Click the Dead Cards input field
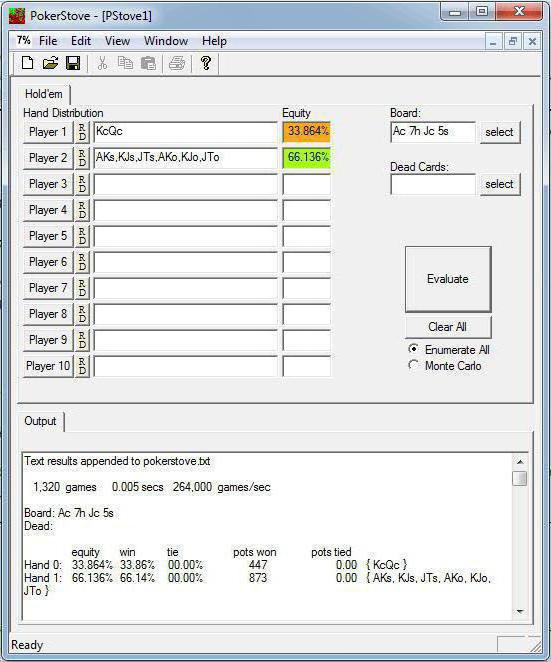This screenshot has height=662, width=551. [x=433, y=184]
